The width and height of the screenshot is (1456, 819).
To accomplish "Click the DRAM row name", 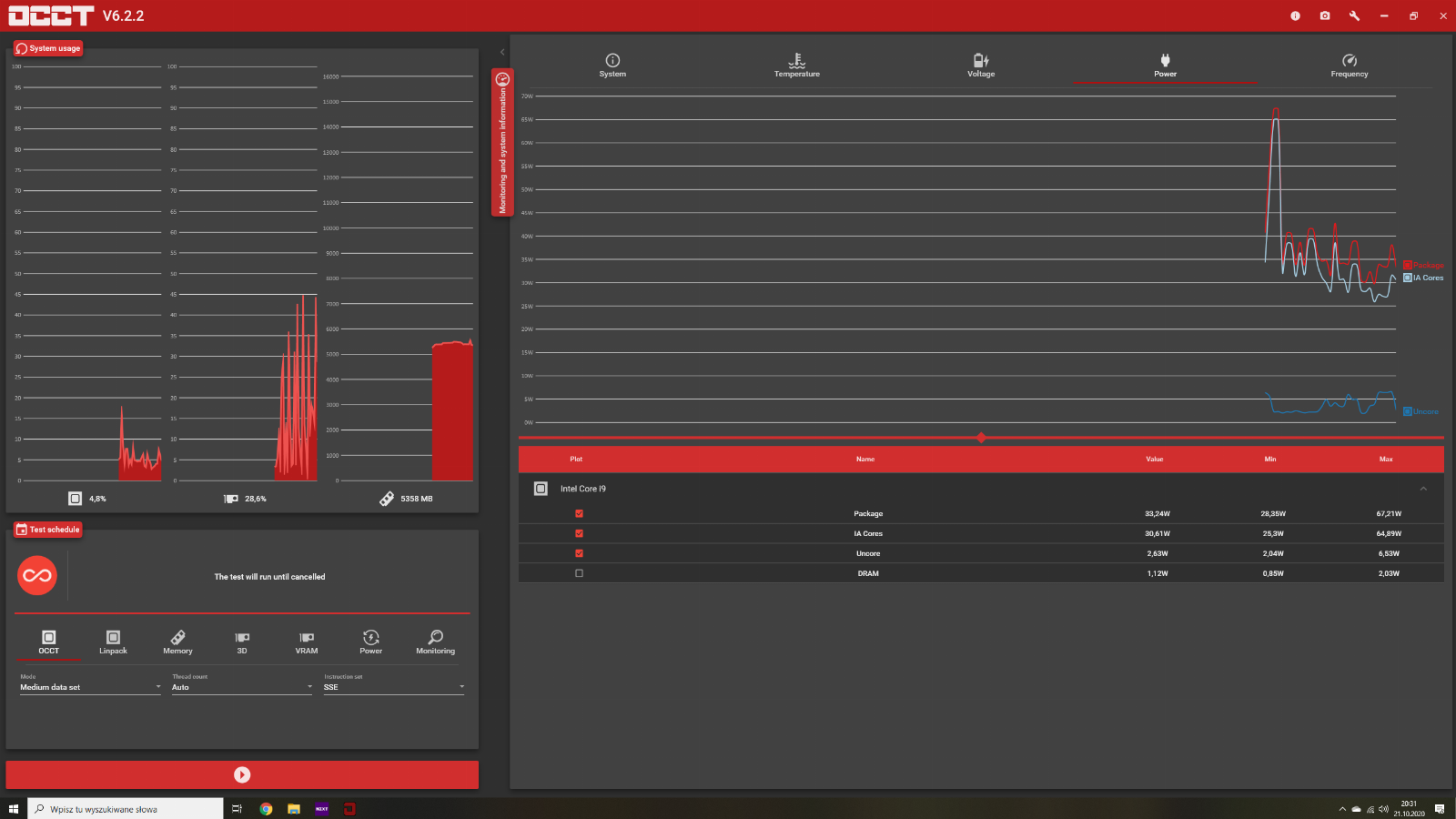I will (868, 573).
